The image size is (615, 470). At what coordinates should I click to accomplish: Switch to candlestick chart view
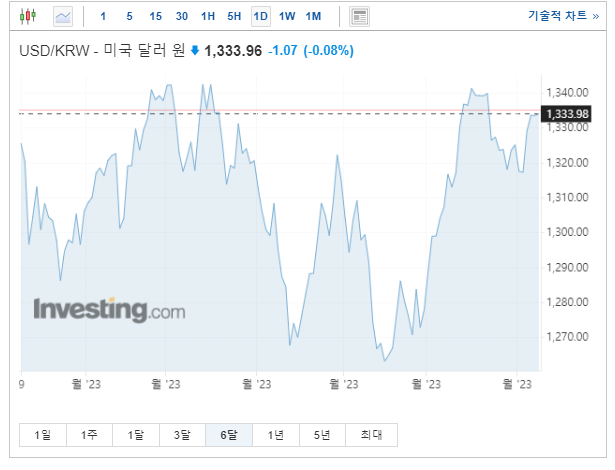tap(28, 16)
